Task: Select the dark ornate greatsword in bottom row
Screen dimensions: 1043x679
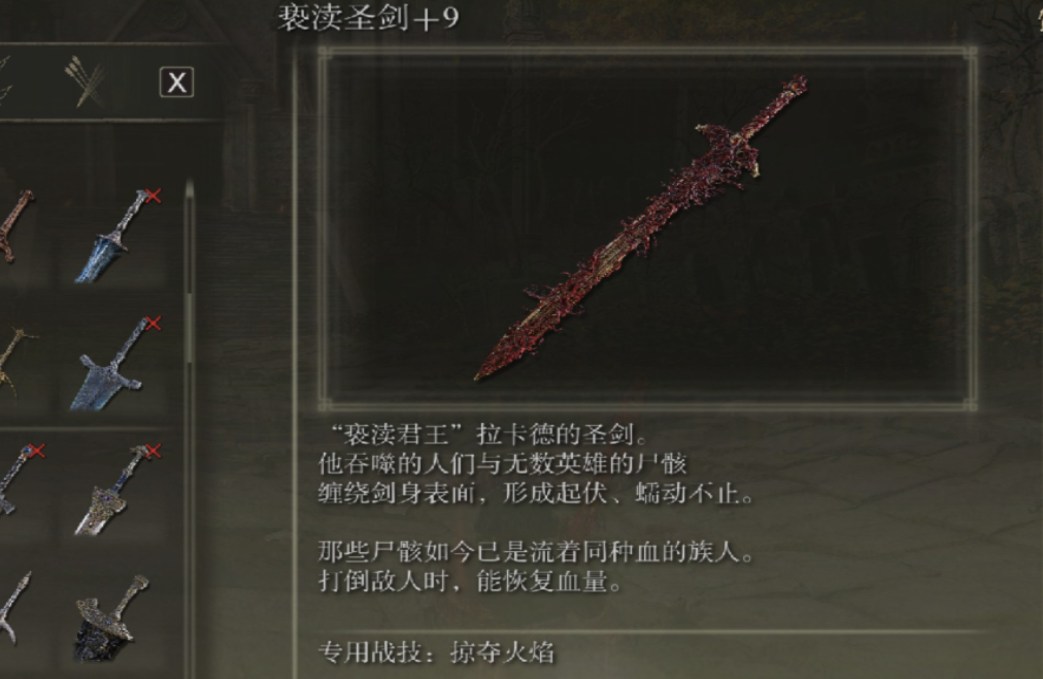Action: coord(110,618)
